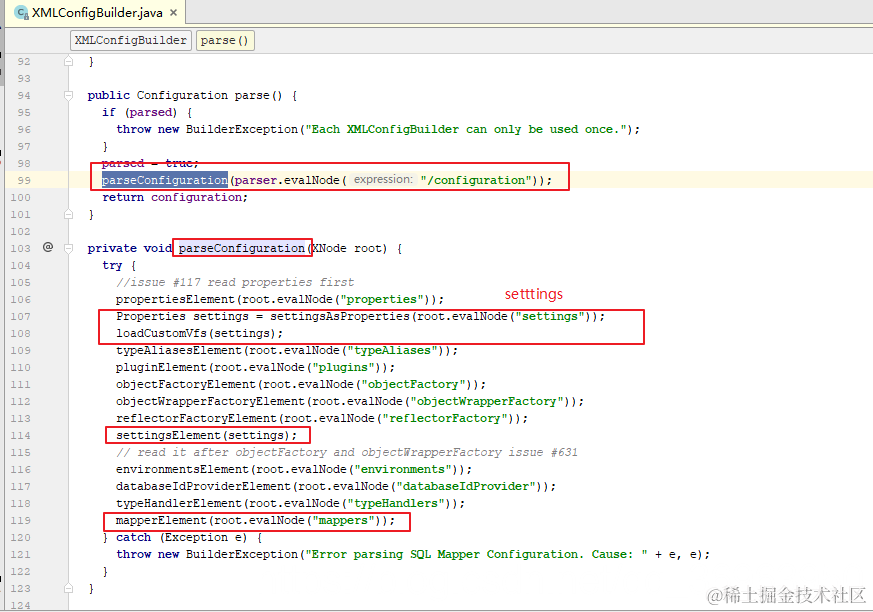The height and width of the screenshot is (612, 873).
Task: Select the XMLConfigBuilder.java editor tab
Action: click(96, 12)
